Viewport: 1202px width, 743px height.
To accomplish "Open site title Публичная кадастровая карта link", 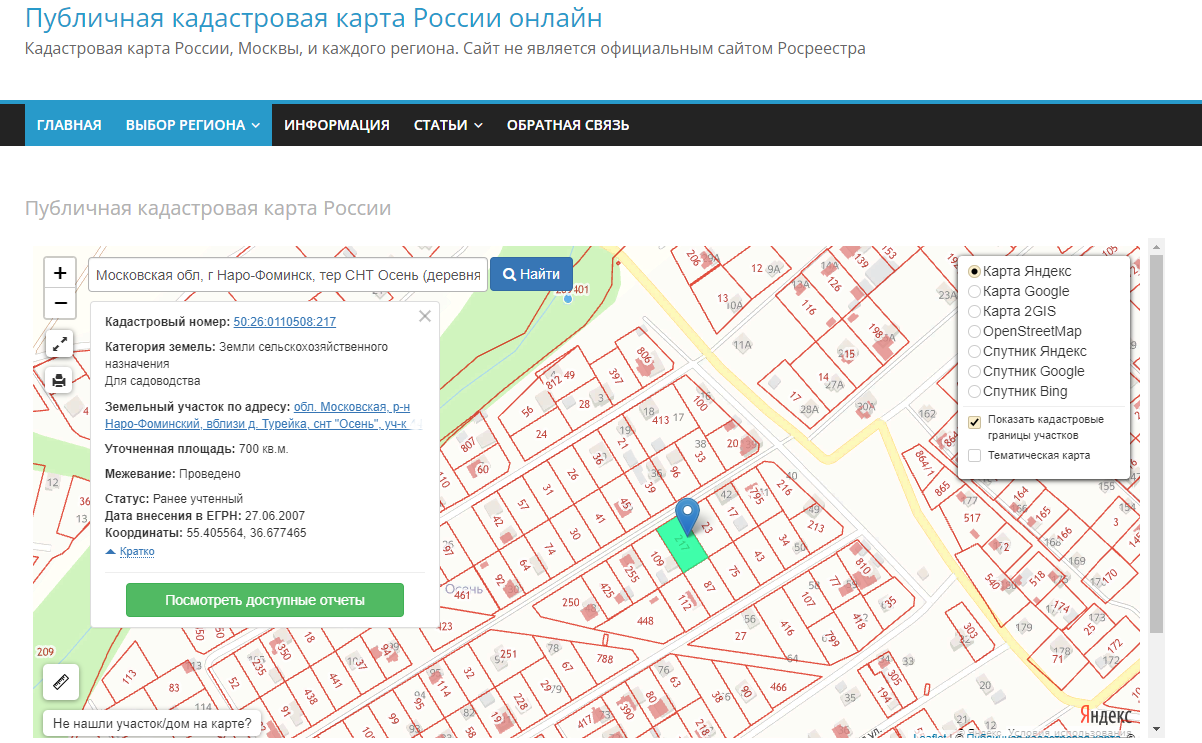I will [x=314, y=17].
